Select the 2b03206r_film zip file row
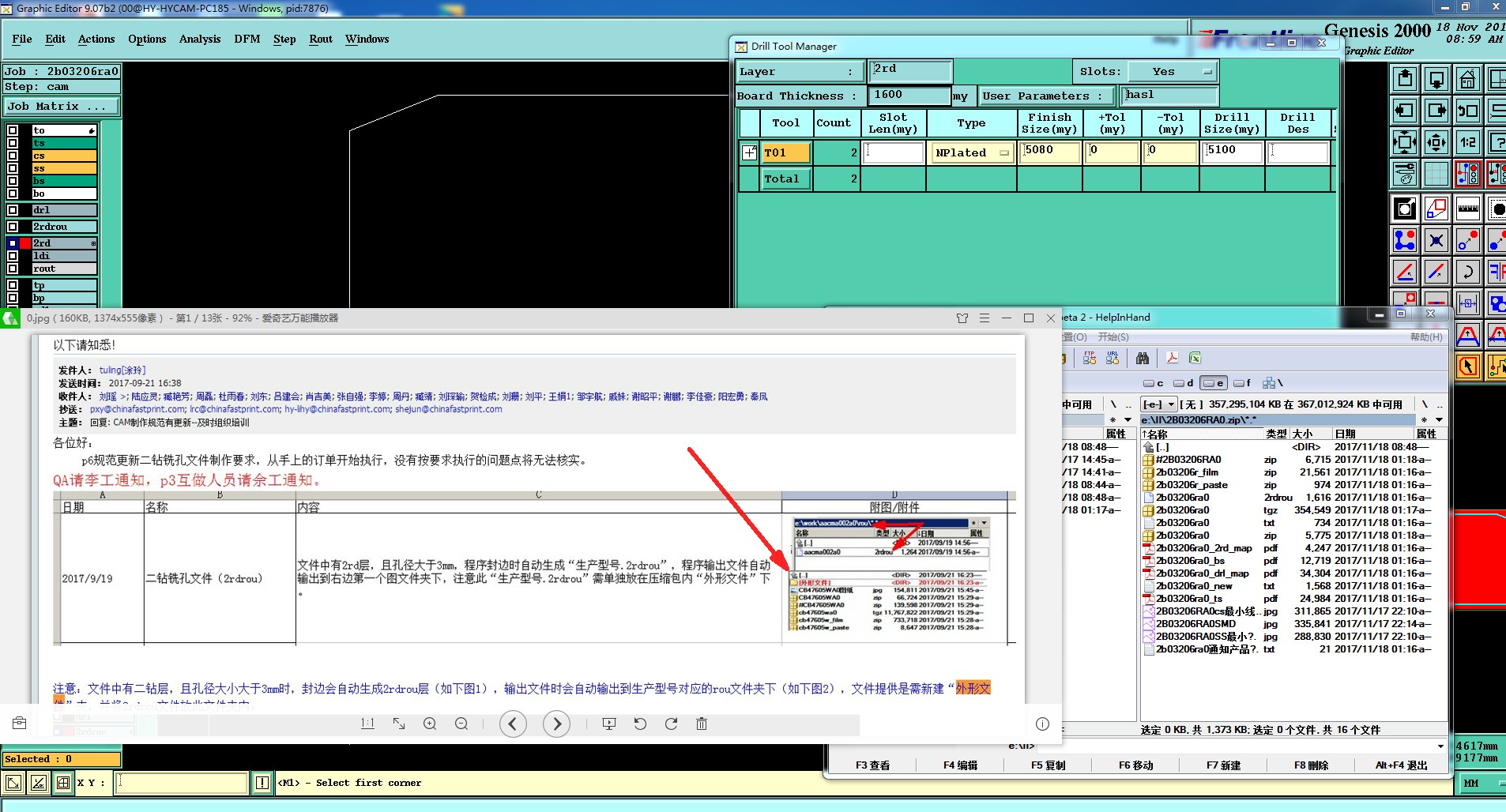The width and height of the screenshot is (1506, 812). tap(1288, 472)
